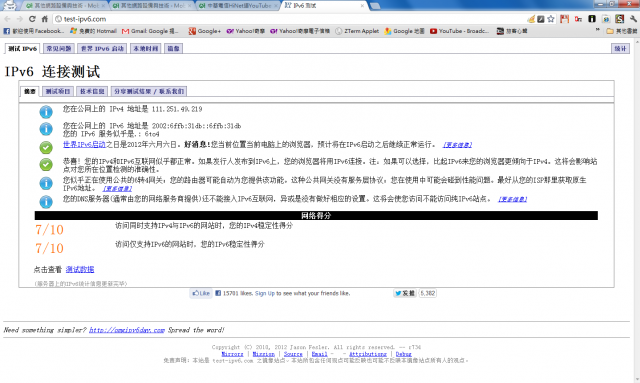Viewport: 640px width, 383px height.
Task: Open the 世界 IPv6 启动 tab
Action: tap(102, 49)
